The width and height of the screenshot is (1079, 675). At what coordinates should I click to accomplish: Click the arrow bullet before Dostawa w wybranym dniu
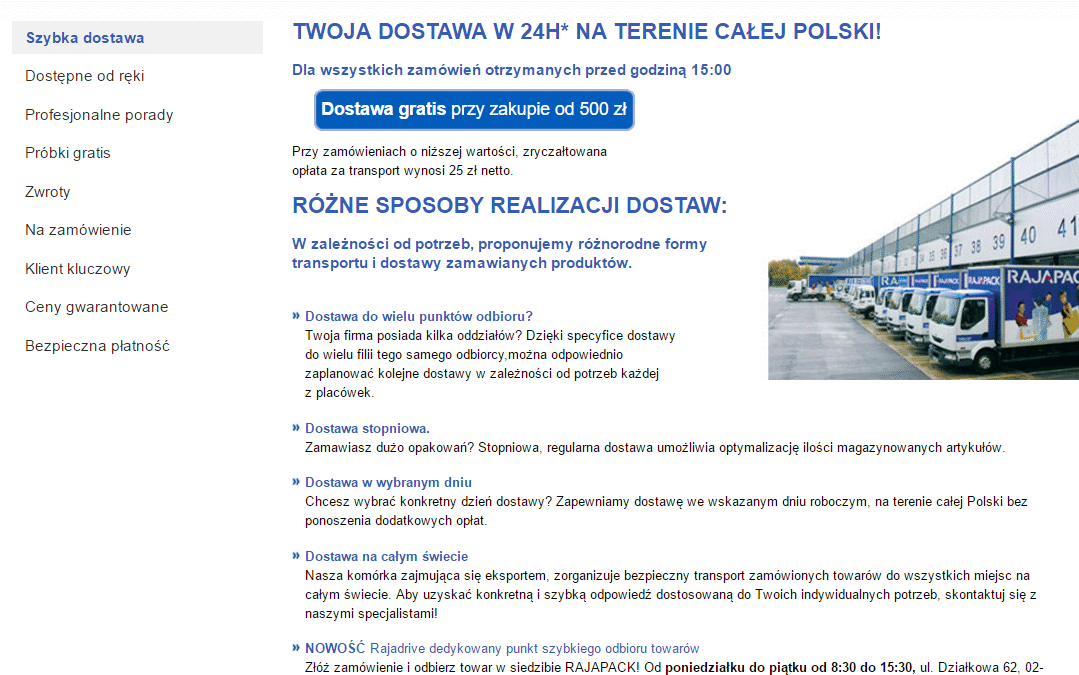click(x=296, y=482)
